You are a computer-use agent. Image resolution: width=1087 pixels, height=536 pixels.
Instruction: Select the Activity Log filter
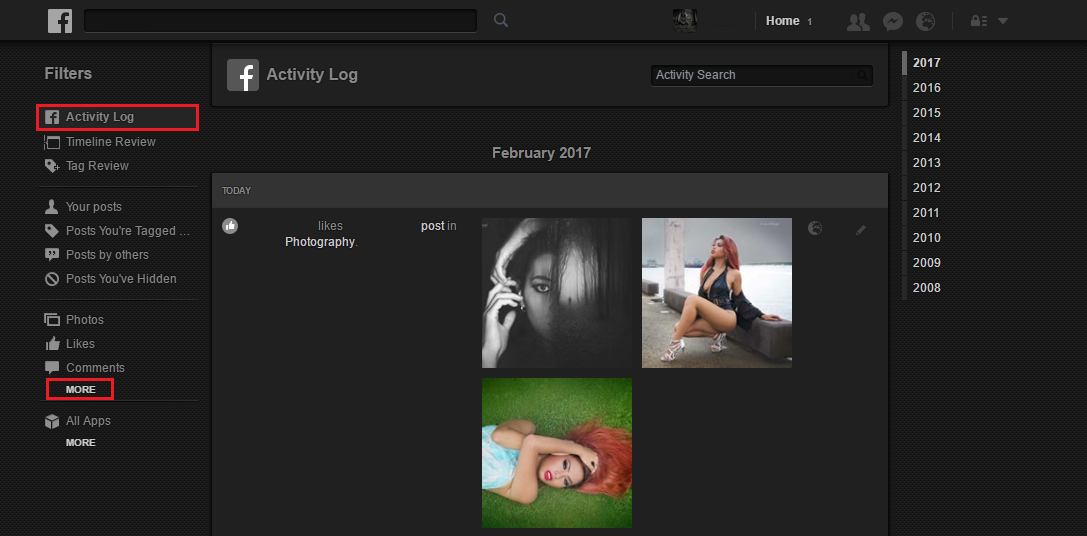pos(118,117)
